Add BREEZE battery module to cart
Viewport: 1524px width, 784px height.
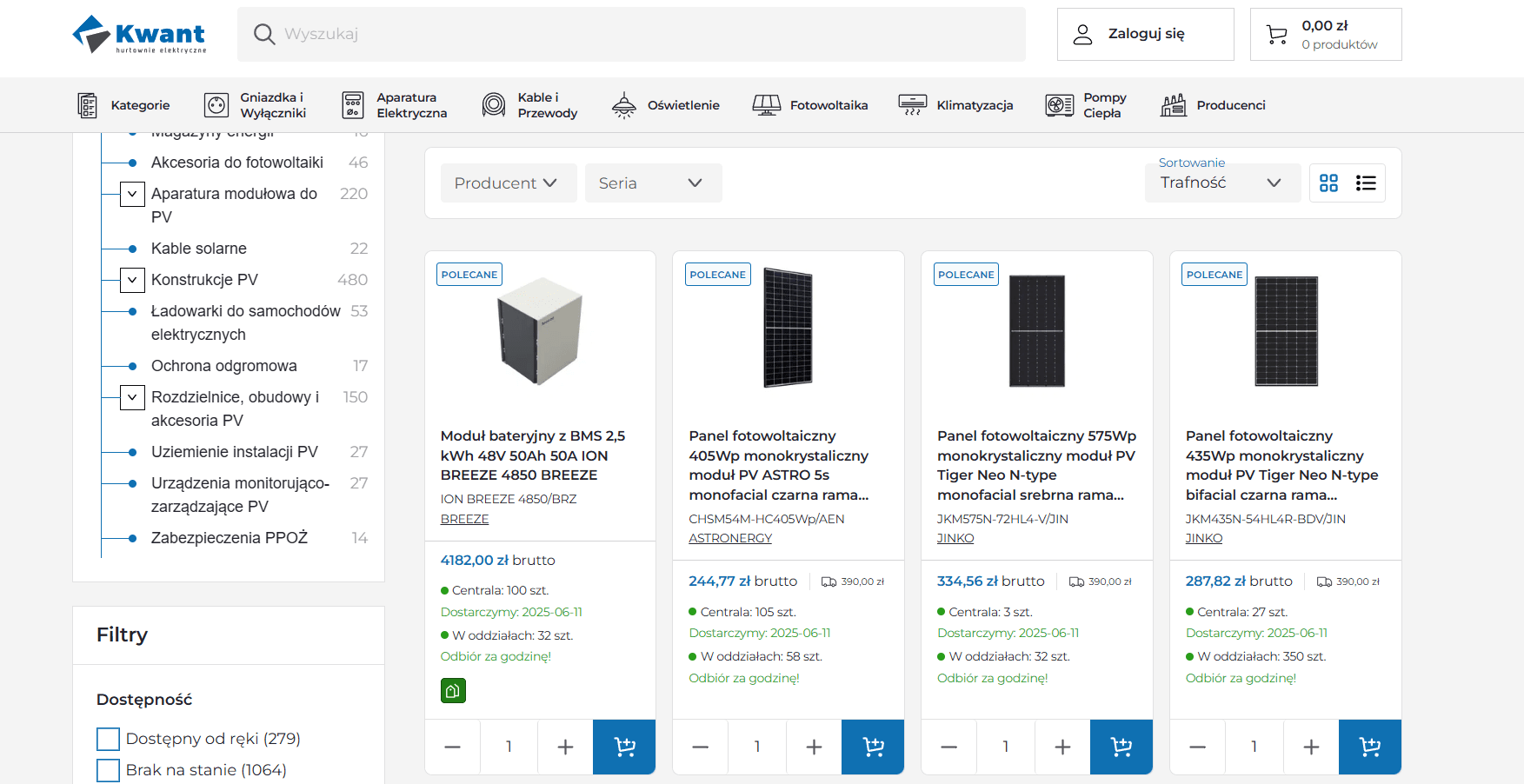[624, 747]
